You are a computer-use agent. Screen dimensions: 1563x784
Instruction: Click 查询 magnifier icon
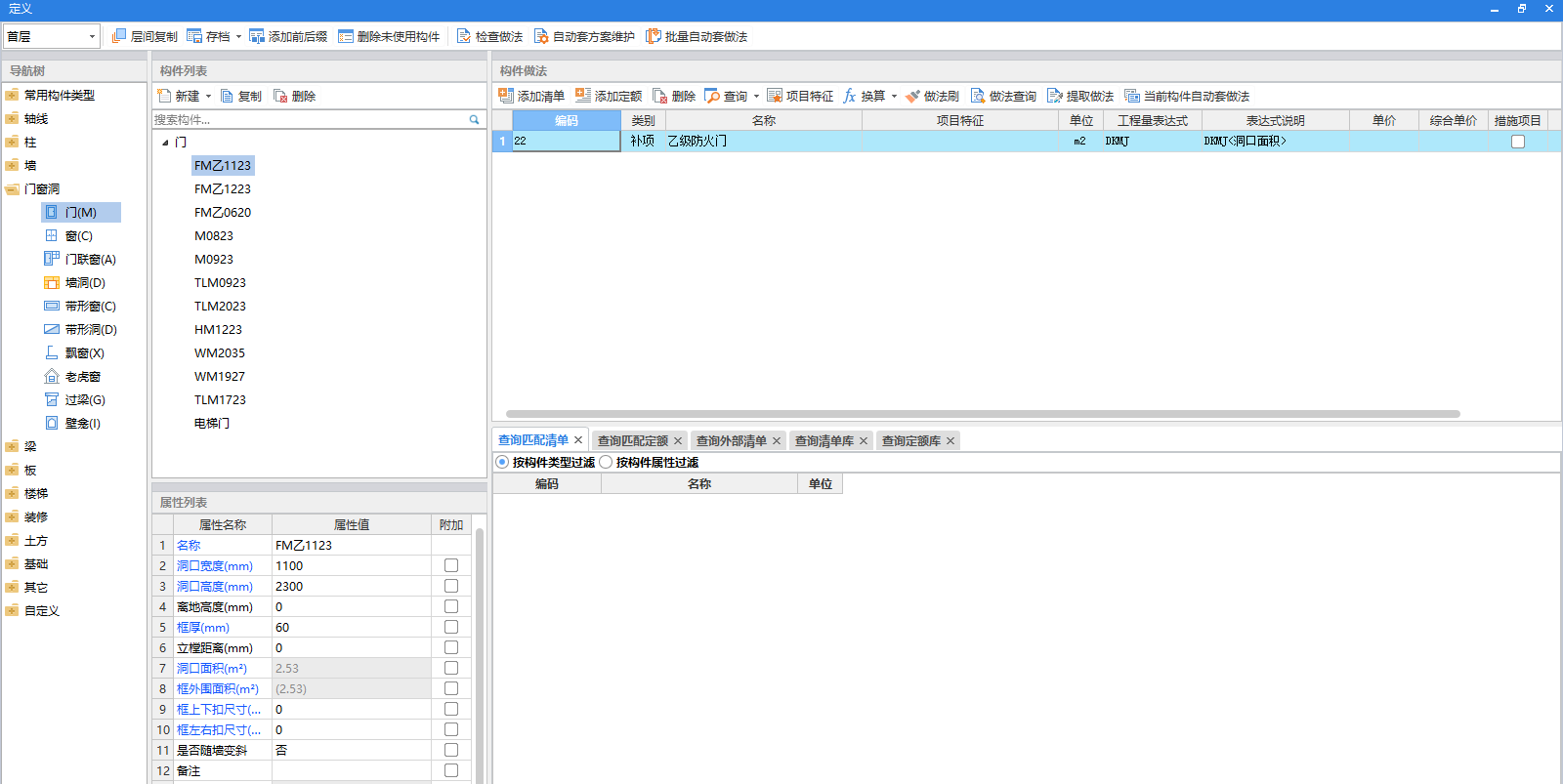[712, 96]
